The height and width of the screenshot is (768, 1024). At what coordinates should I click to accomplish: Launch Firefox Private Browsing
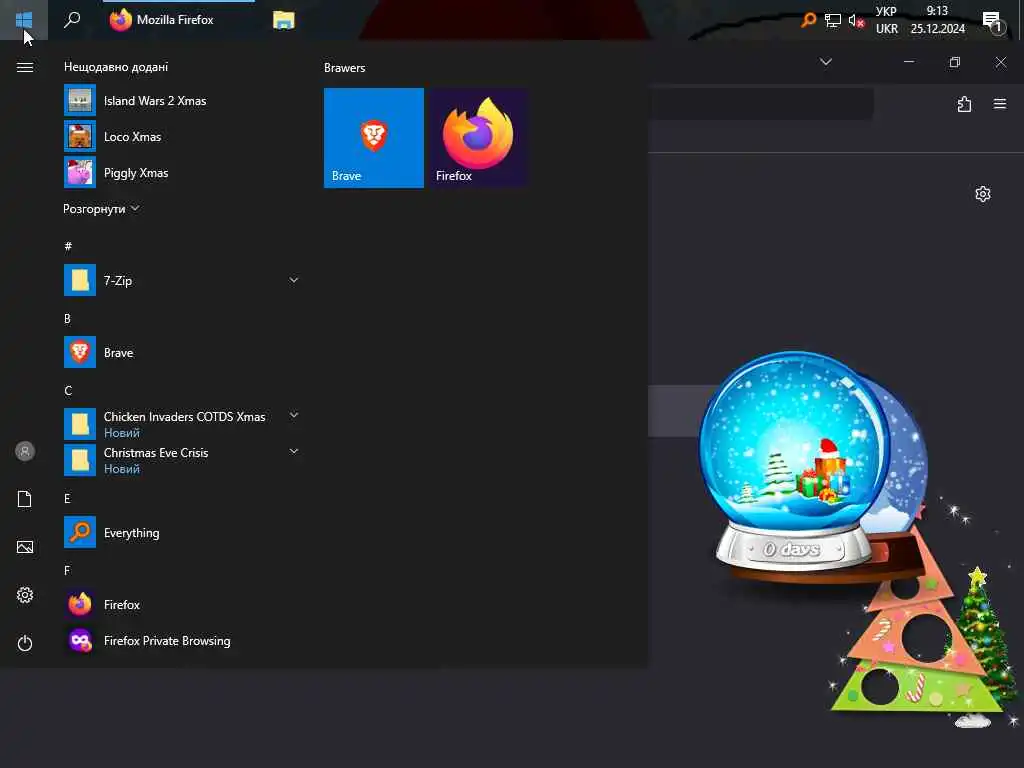click(x=181, y=640)
